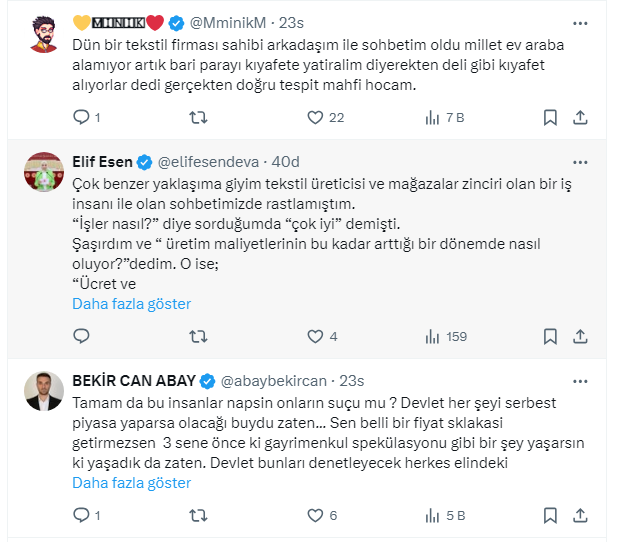636x542 pixels.
Task: Show more of Bekir Can Abay's tweet
Action: [131, 483]
